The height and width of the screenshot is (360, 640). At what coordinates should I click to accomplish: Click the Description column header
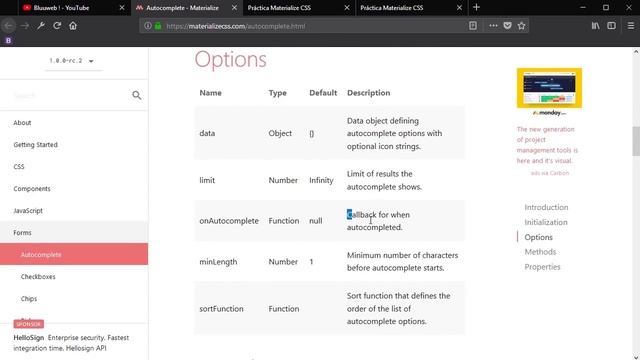(369, 93)
